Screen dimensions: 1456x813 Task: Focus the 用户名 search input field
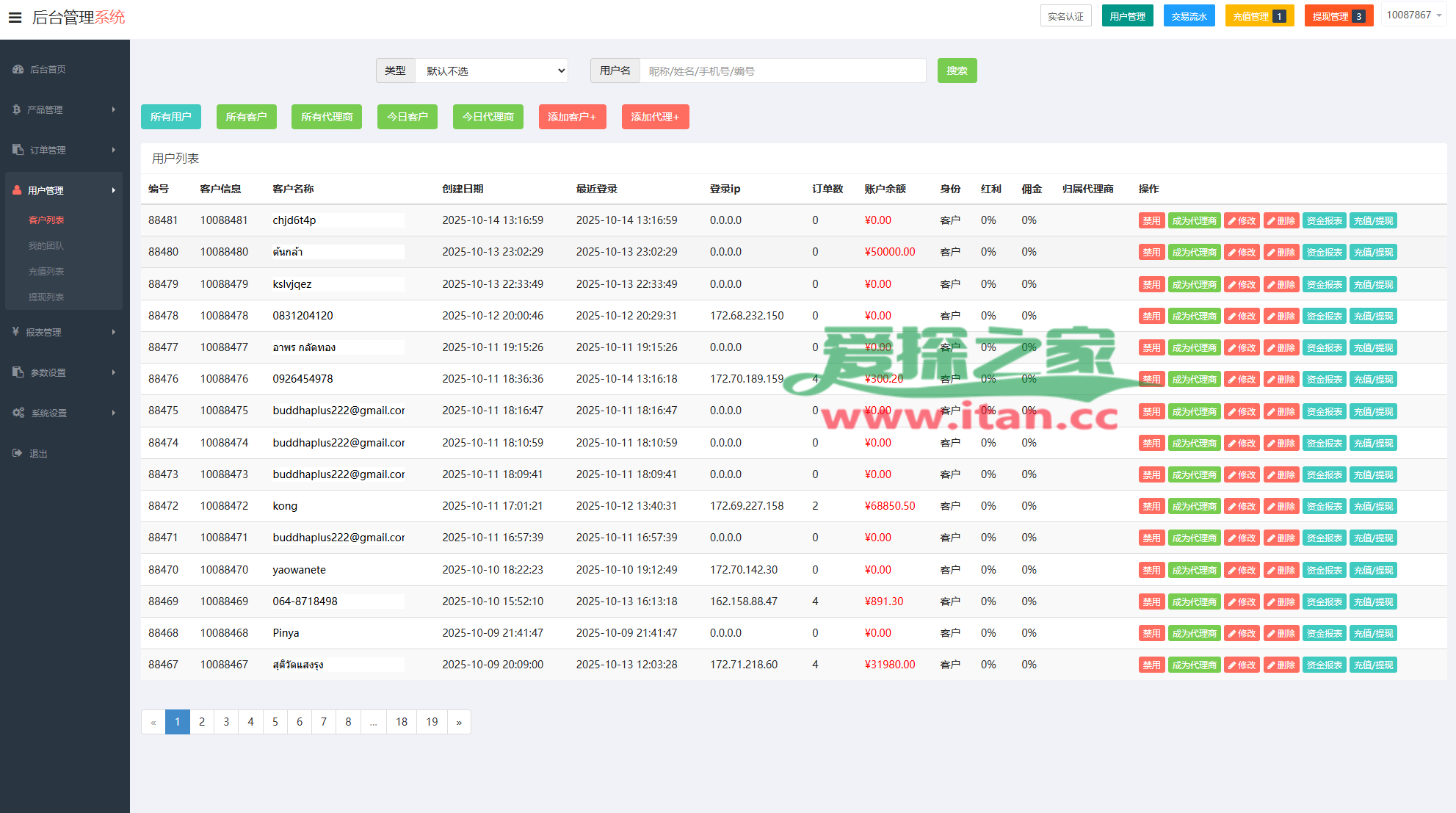click(x=782, y=71)
